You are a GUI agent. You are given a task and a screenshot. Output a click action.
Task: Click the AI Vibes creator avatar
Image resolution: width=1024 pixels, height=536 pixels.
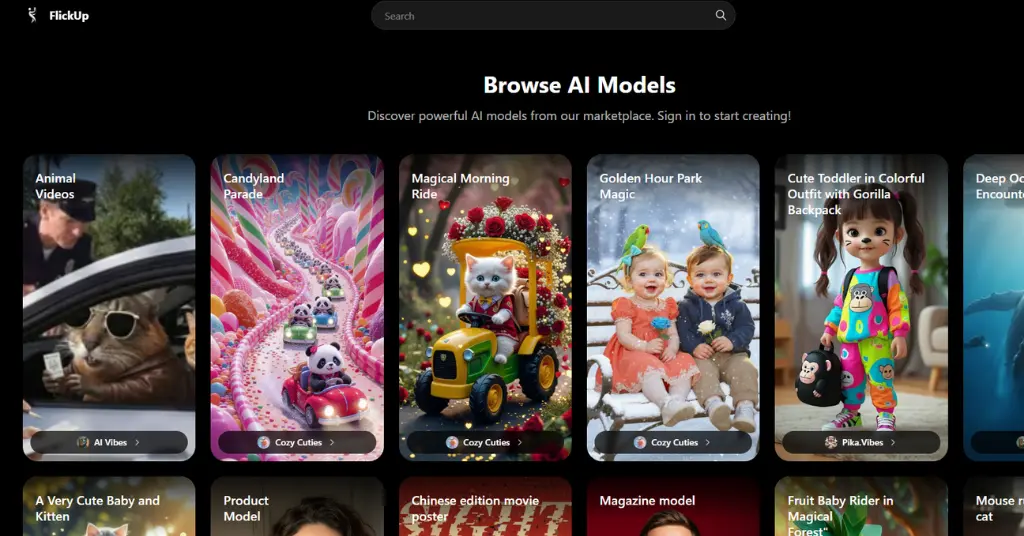point(83,442)
